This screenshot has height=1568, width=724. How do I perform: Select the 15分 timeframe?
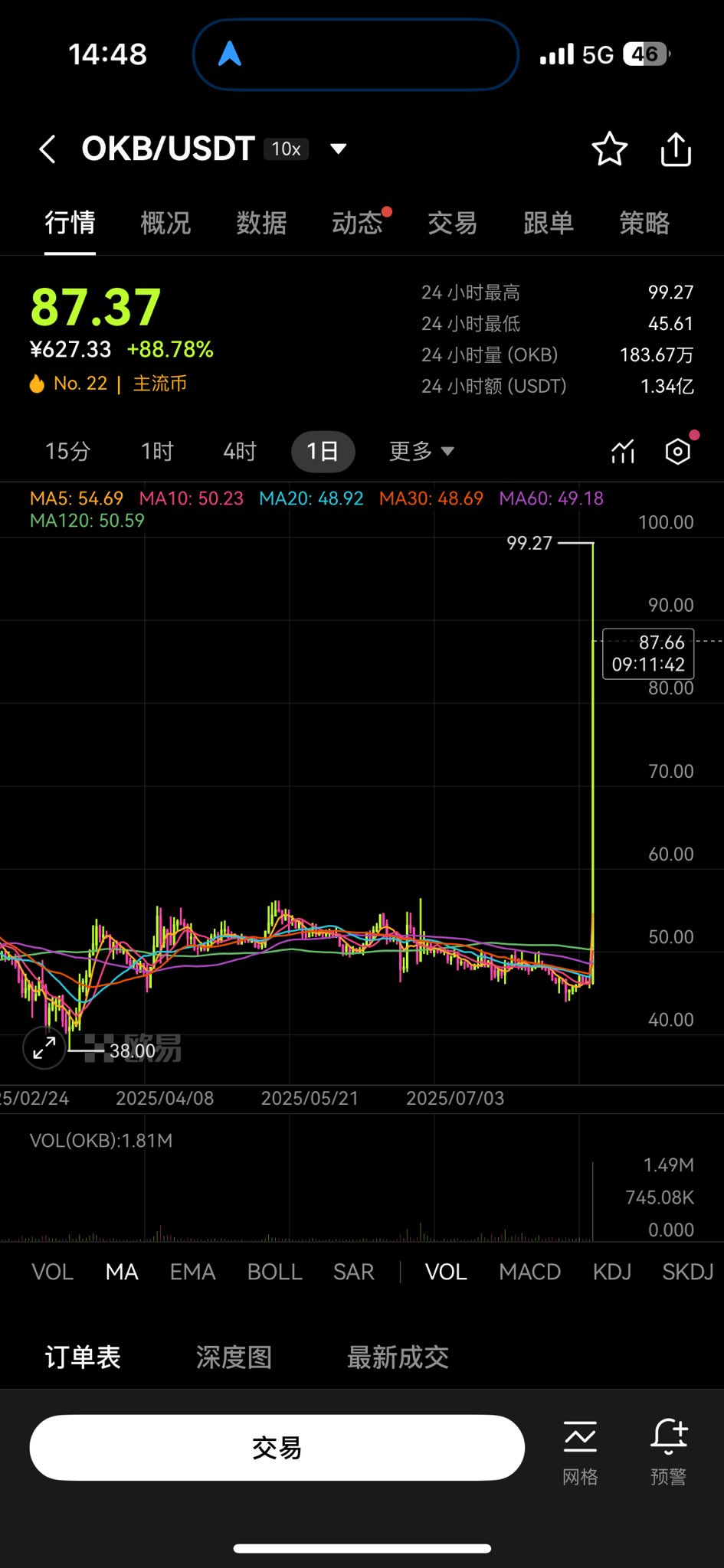point(67,451)
